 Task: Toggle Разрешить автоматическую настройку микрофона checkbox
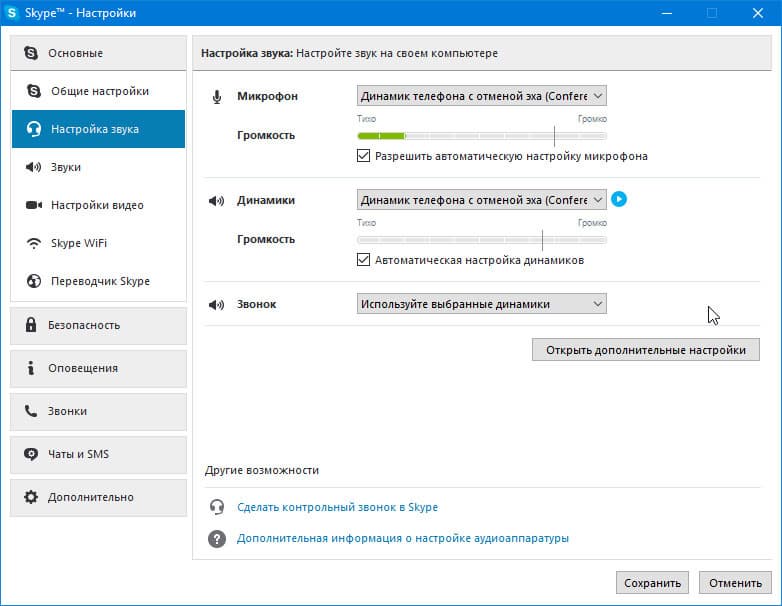[364, 156]
